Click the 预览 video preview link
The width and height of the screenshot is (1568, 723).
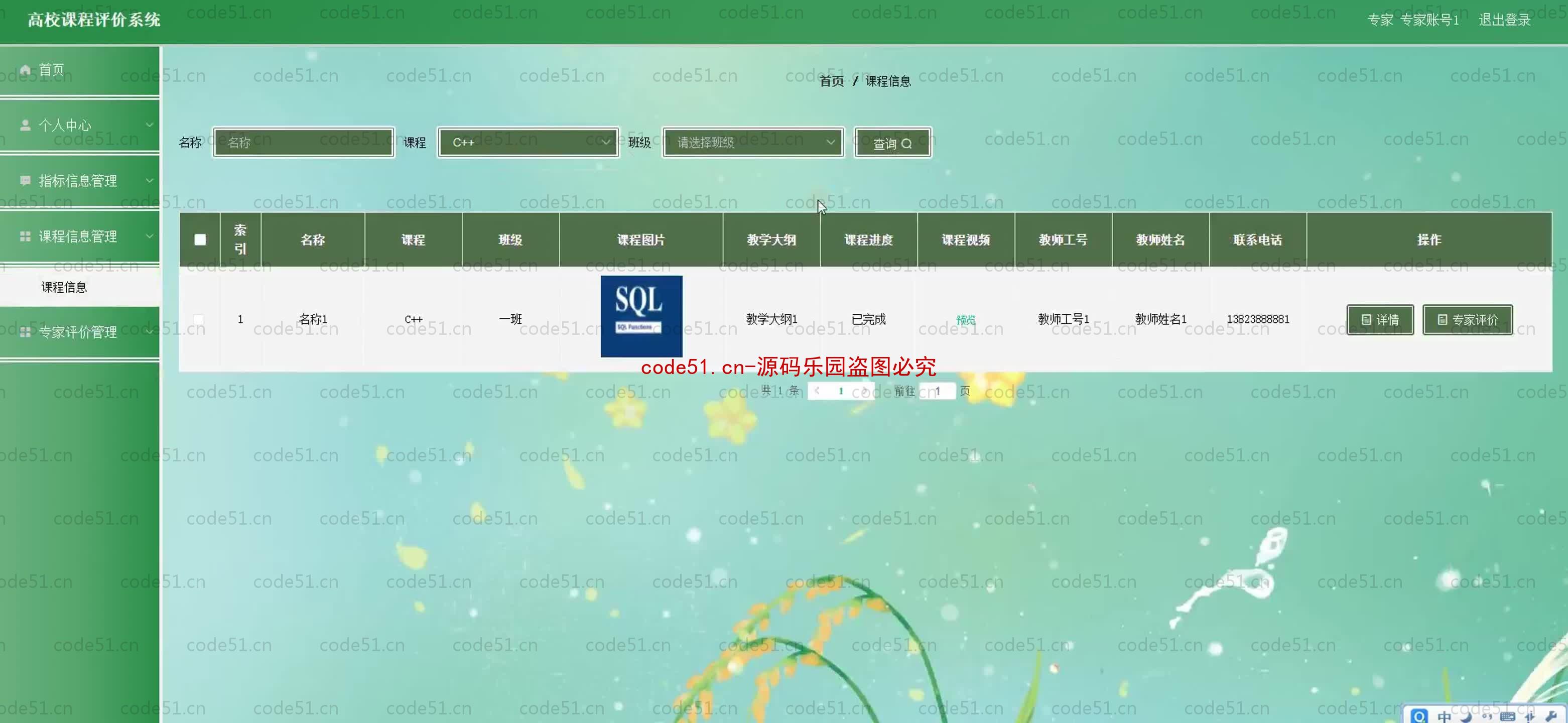[x=966, y=320]
